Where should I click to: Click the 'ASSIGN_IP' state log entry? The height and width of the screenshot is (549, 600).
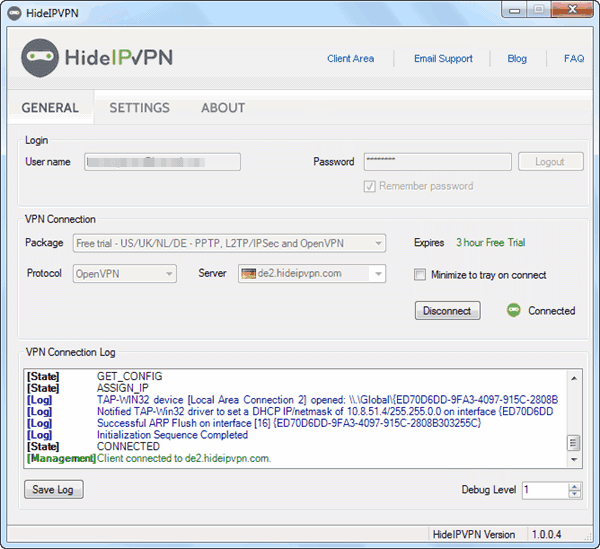(122, 388)
